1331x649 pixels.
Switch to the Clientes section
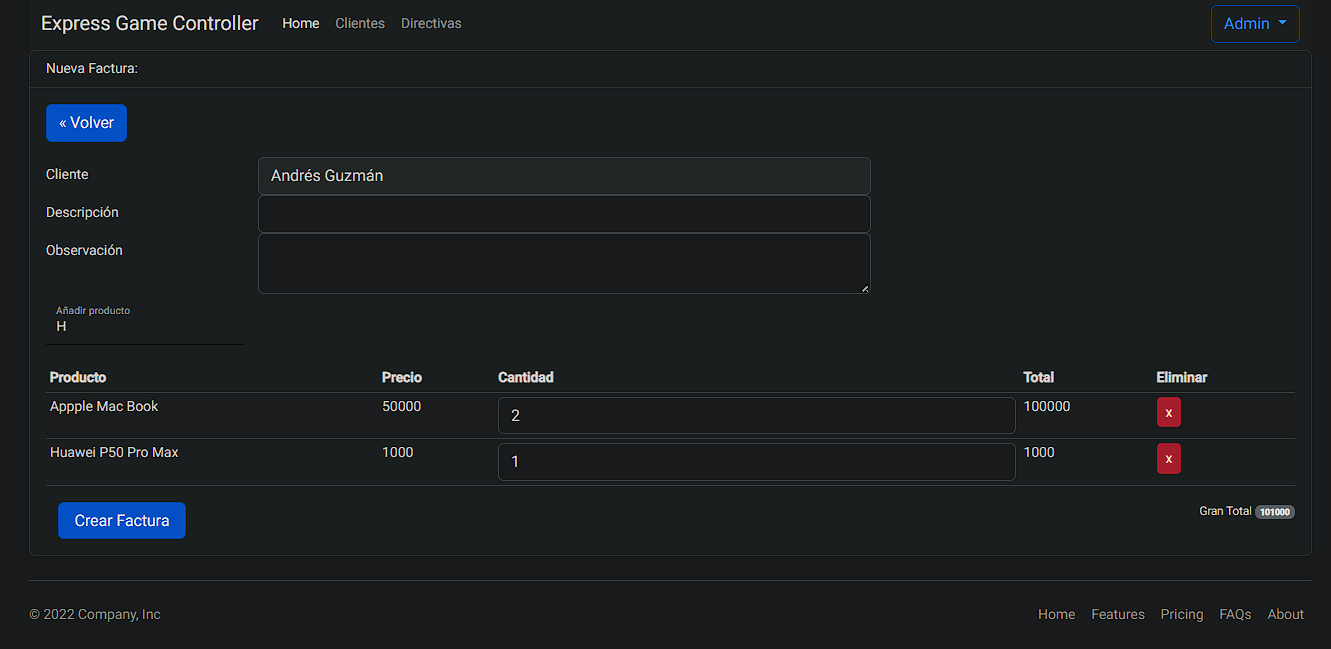coord(359,23)
